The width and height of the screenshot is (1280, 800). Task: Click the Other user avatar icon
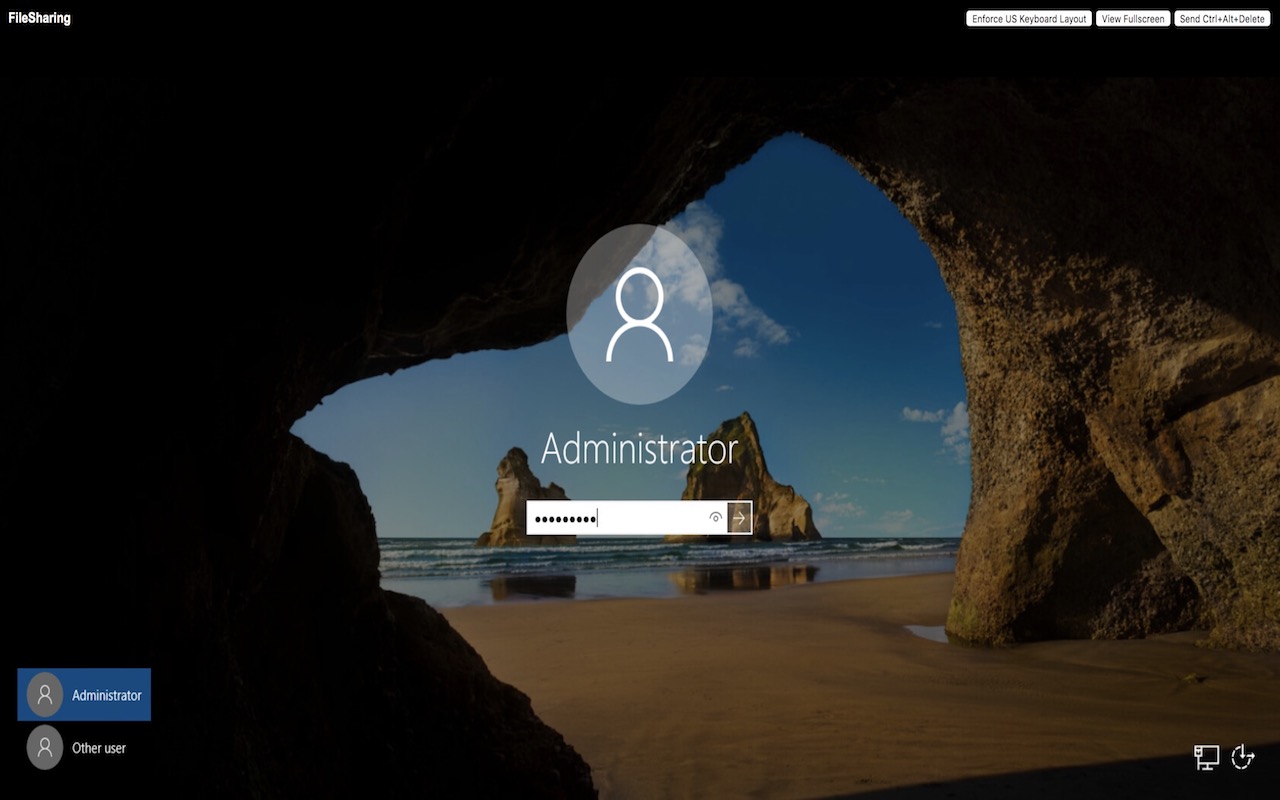45,747
